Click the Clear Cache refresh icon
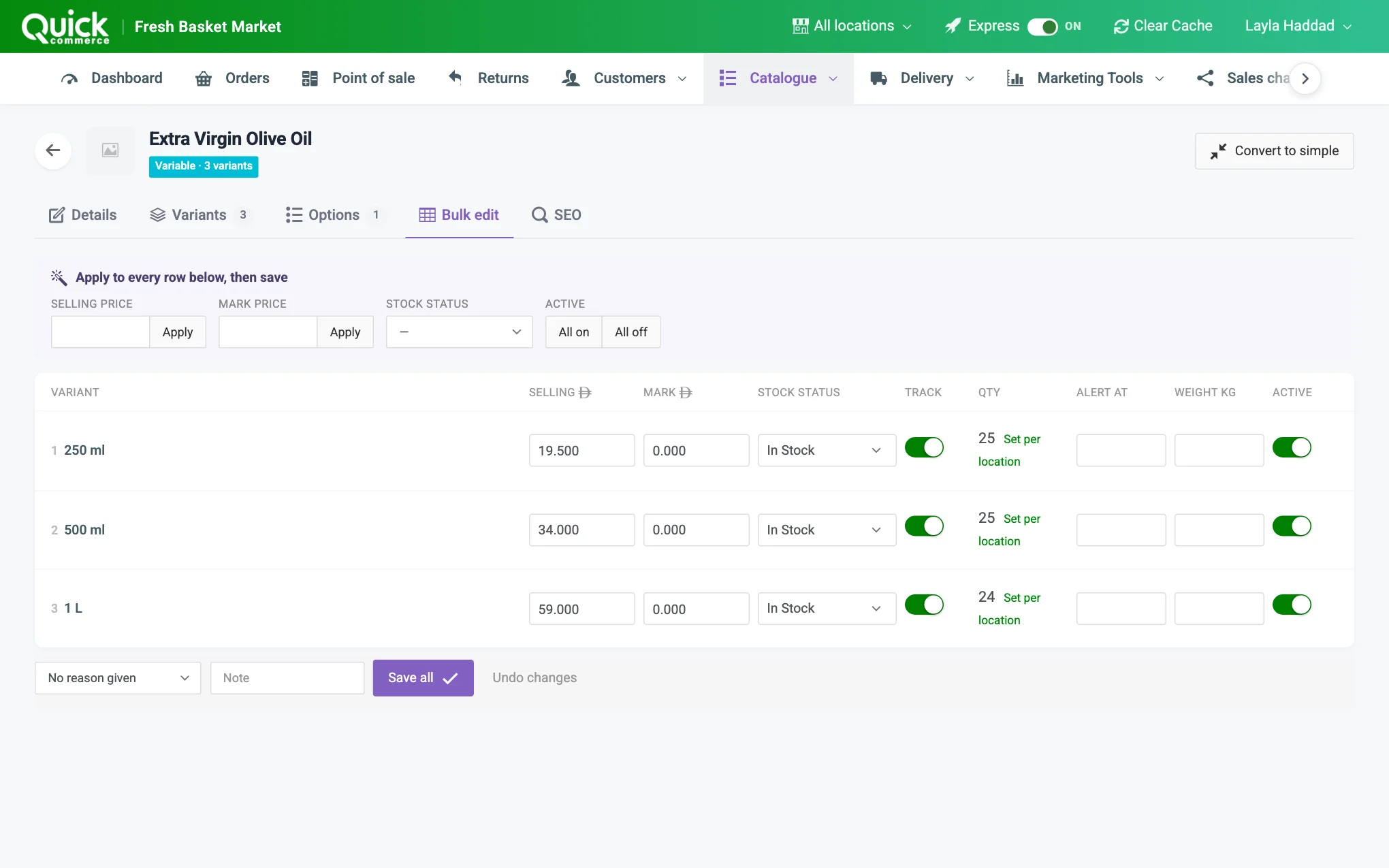The width and height of the screenshot is (1389, 868). coord(1121,27)
